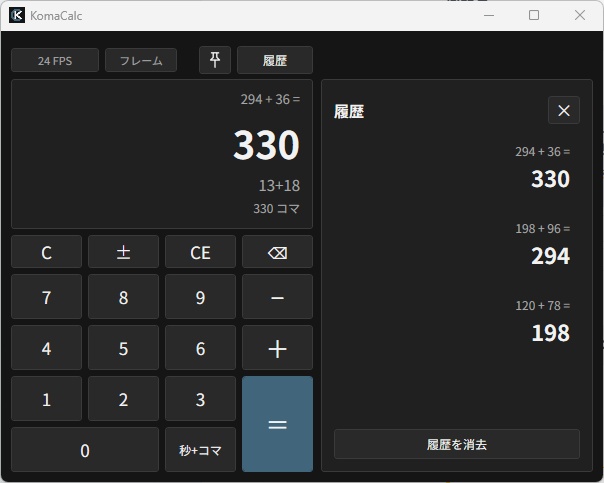604x483 pixels.
Task: Open the 24 FPS frame rate selector
Action: coord(55,60)
